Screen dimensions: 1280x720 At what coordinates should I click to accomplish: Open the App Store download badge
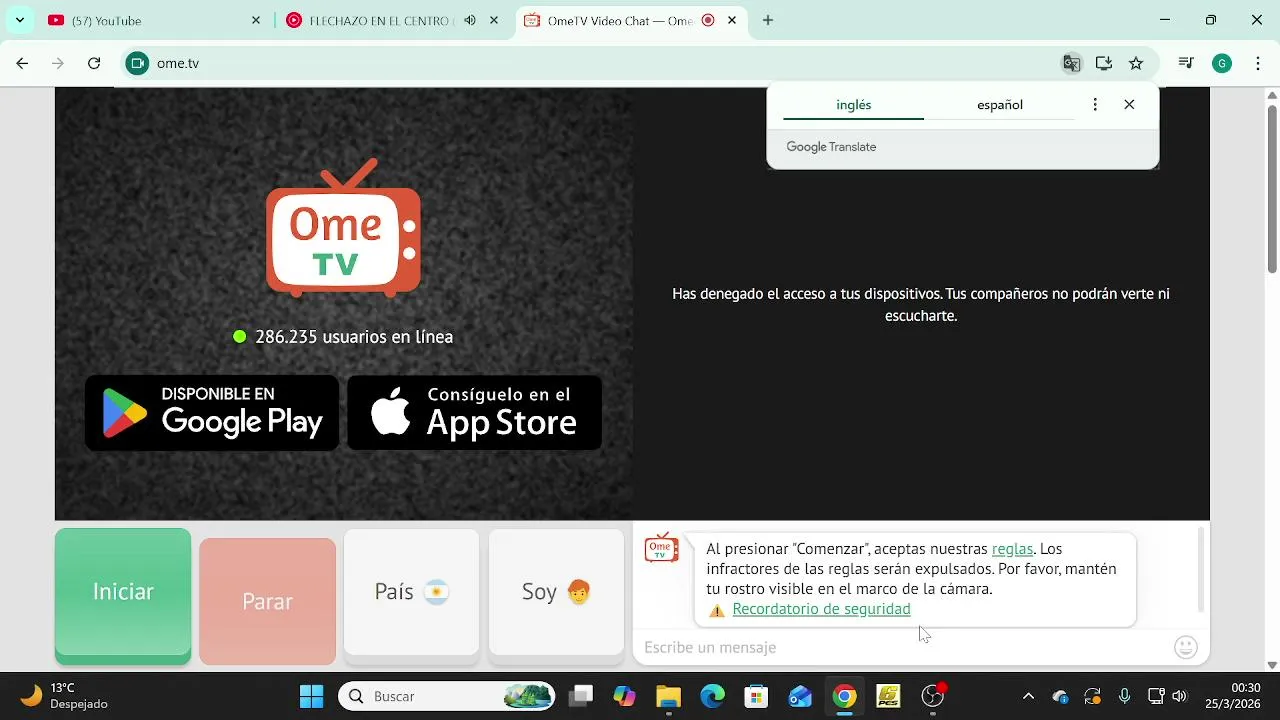tap(474, 413)
